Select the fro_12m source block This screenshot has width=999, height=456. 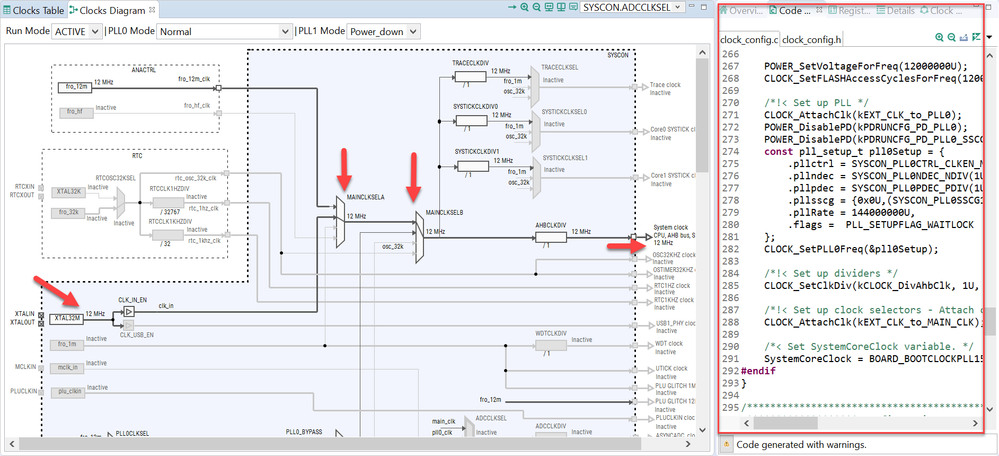(x=75, y=87)
